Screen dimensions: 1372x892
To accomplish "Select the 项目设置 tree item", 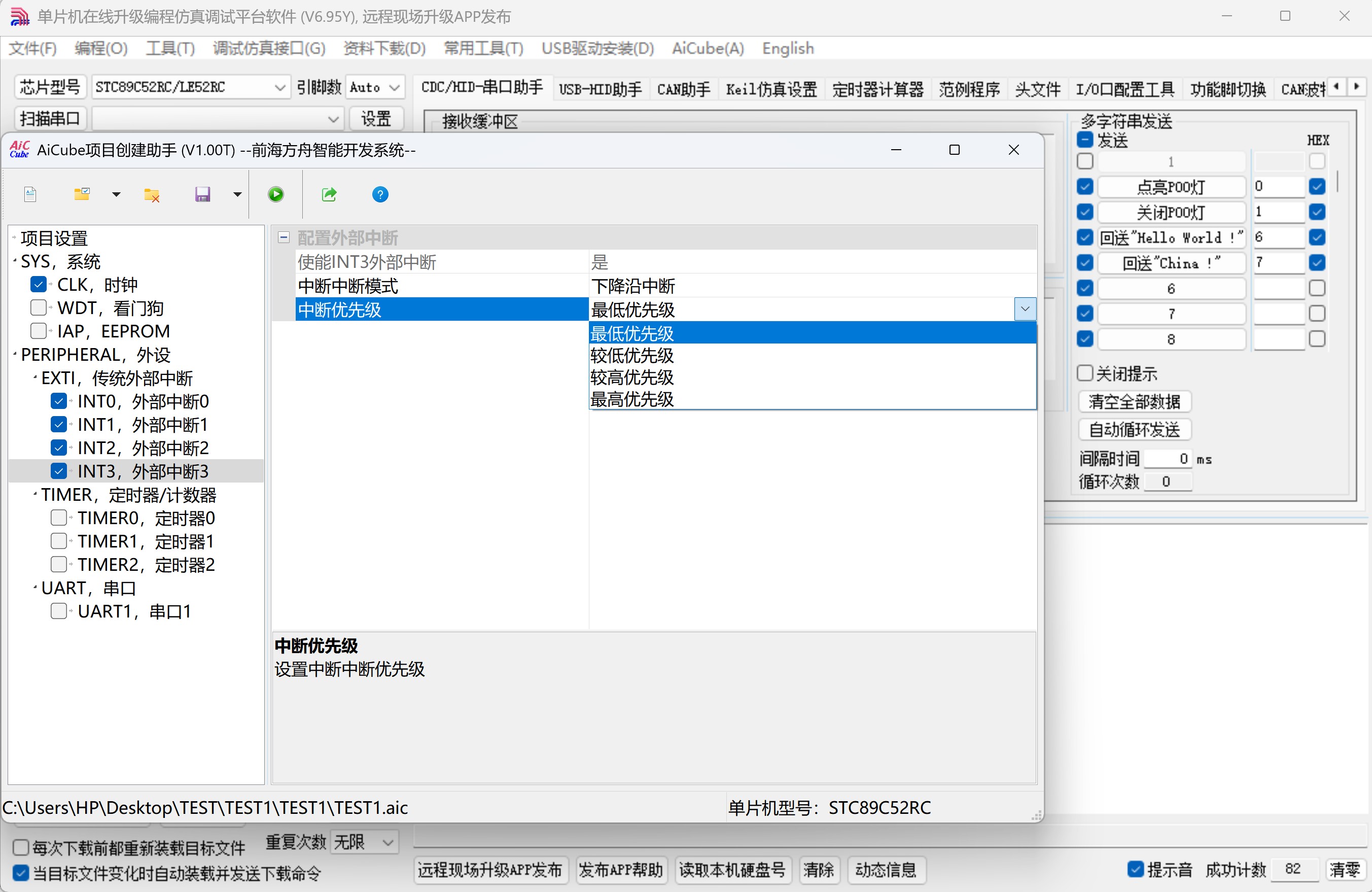I will [54, 238].
